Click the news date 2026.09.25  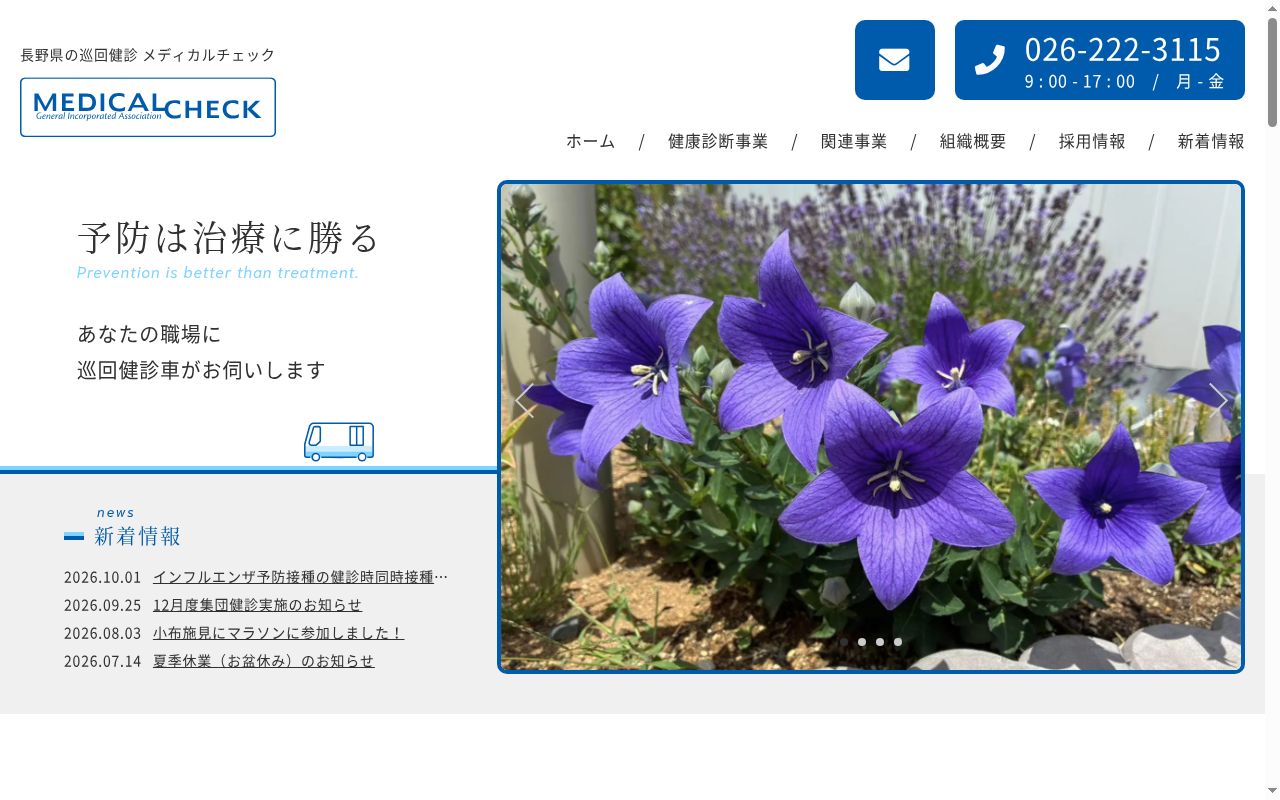coord(103,605)
